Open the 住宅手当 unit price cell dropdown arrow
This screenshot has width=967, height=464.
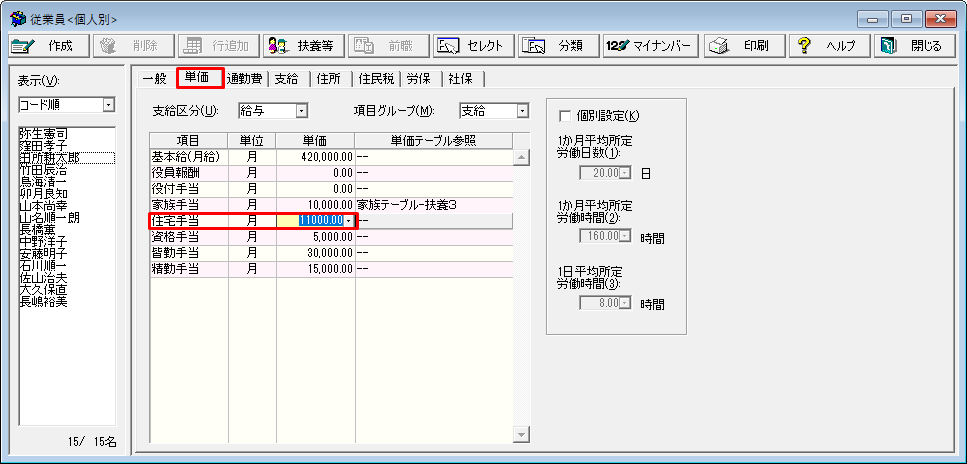349,220
